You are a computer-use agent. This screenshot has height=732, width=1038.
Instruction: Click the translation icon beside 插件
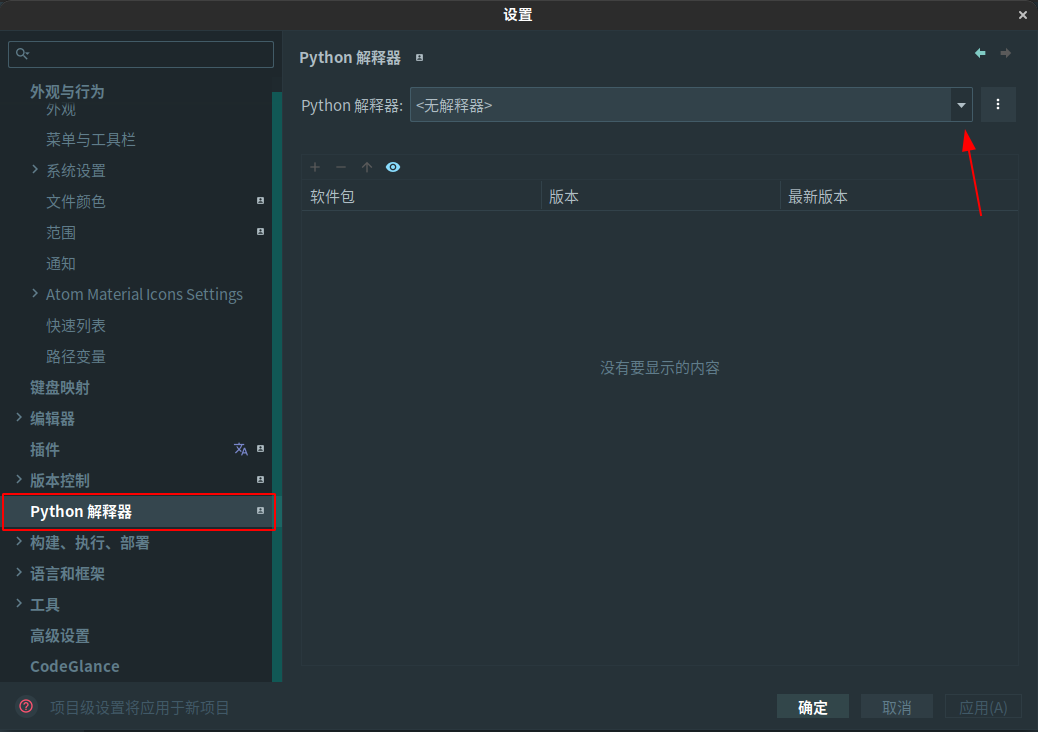241,449
